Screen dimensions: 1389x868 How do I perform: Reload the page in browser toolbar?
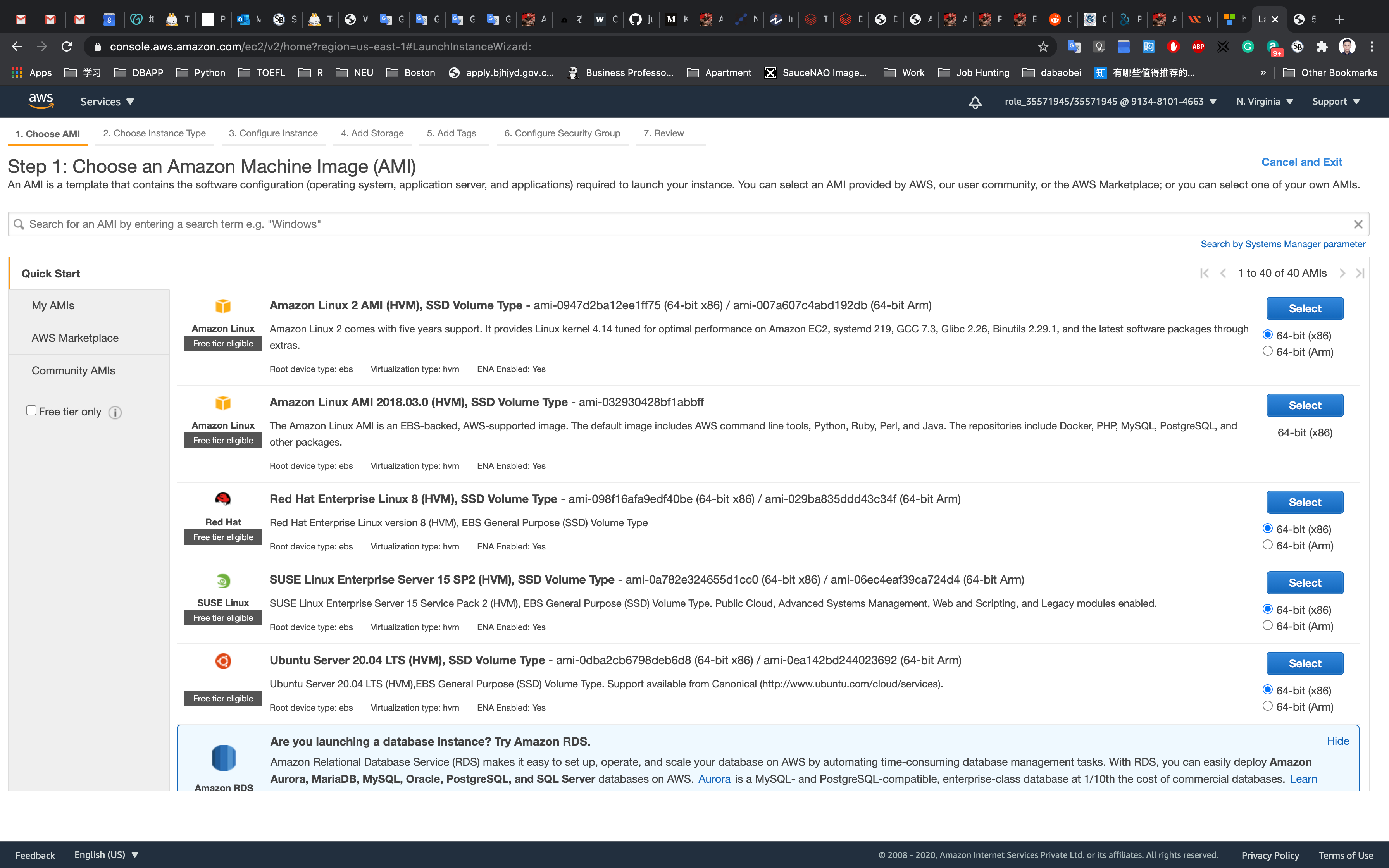67,46
